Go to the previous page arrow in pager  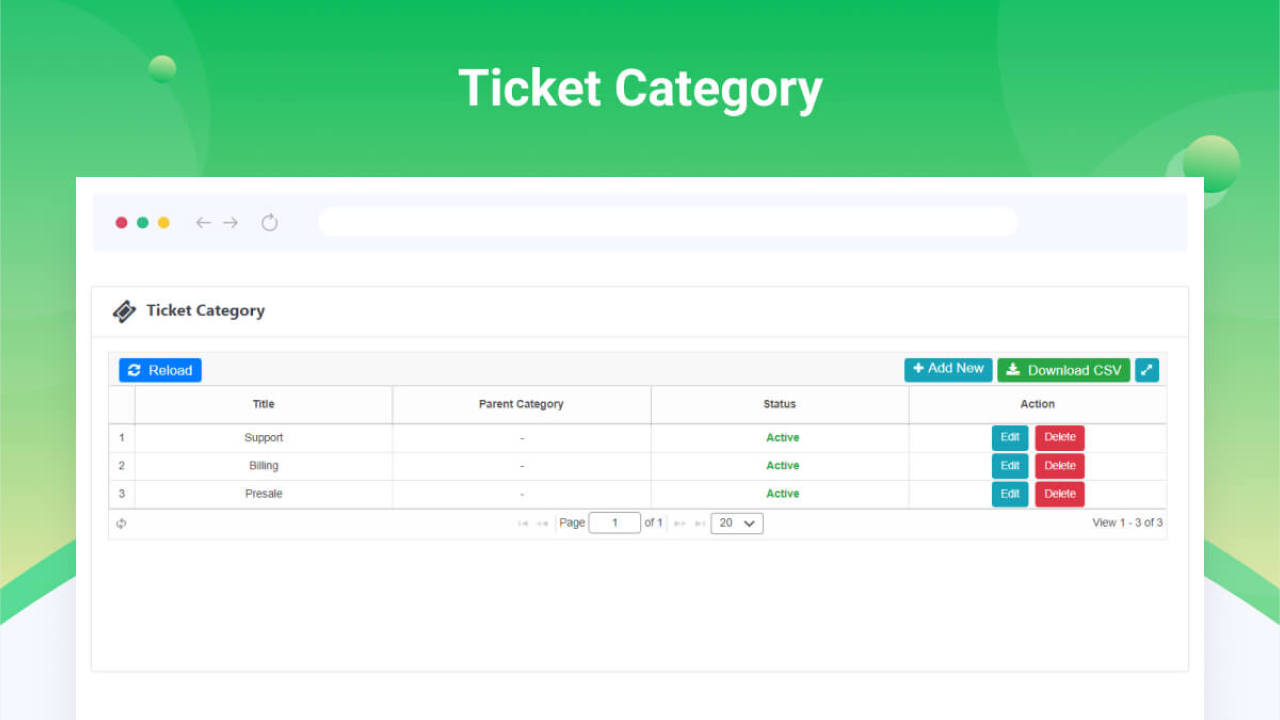pyautogui.click(x=542, y=523)
